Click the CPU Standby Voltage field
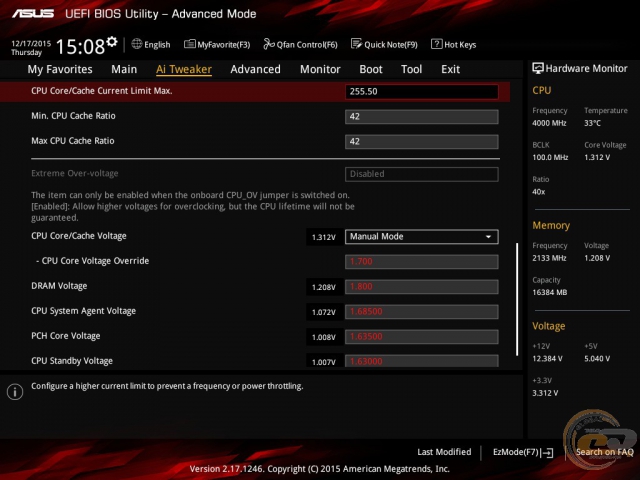Image resolution: width=640 pixels, height=480 pixels. click(x=422, y=361)
